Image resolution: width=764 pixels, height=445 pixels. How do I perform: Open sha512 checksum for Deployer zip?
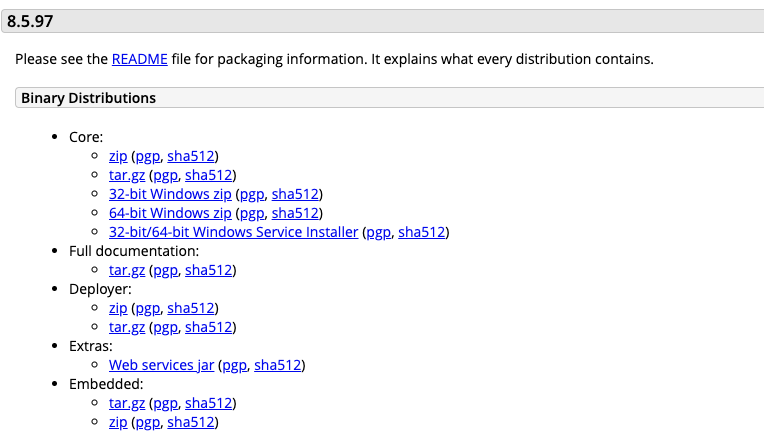pyautogui.click(x=192, y=308)
